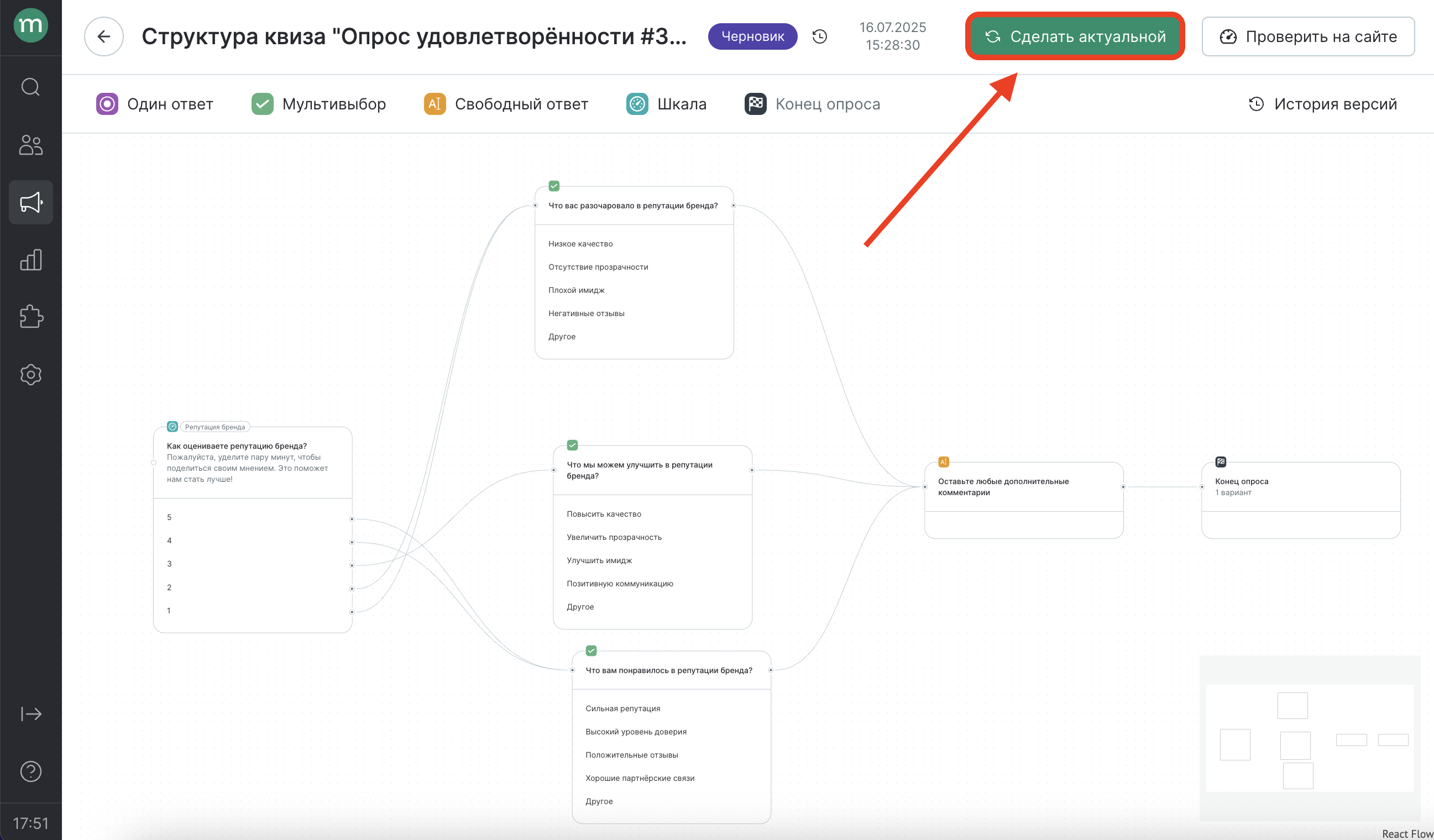1434x840 pixels.
Task: Click the Хорошие партнёрские связи option
Action: click(640, 779)
